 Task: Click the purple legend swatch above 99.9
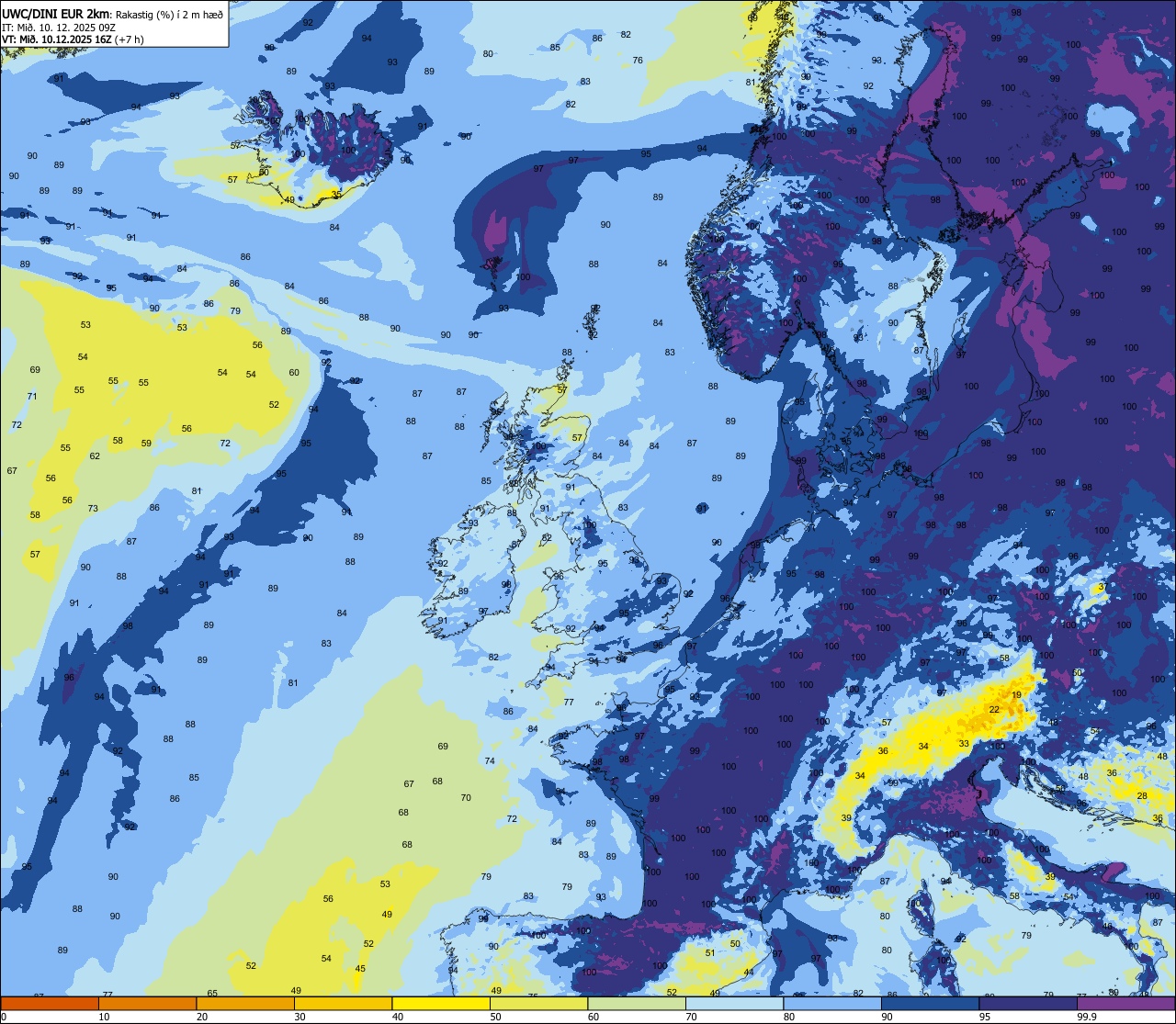(1125, 1003)
